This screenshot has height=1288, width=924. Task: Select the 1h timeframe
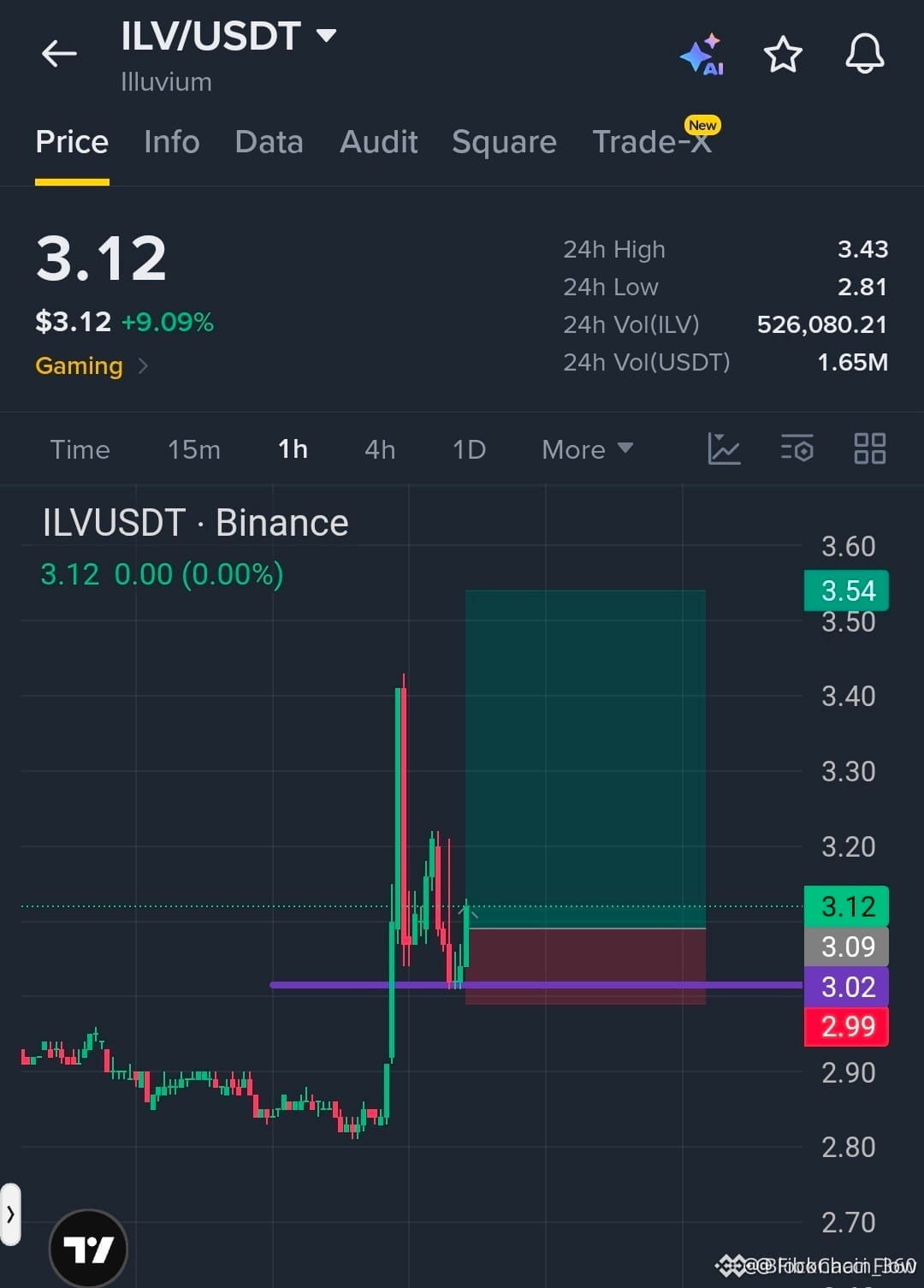[293, 449]
